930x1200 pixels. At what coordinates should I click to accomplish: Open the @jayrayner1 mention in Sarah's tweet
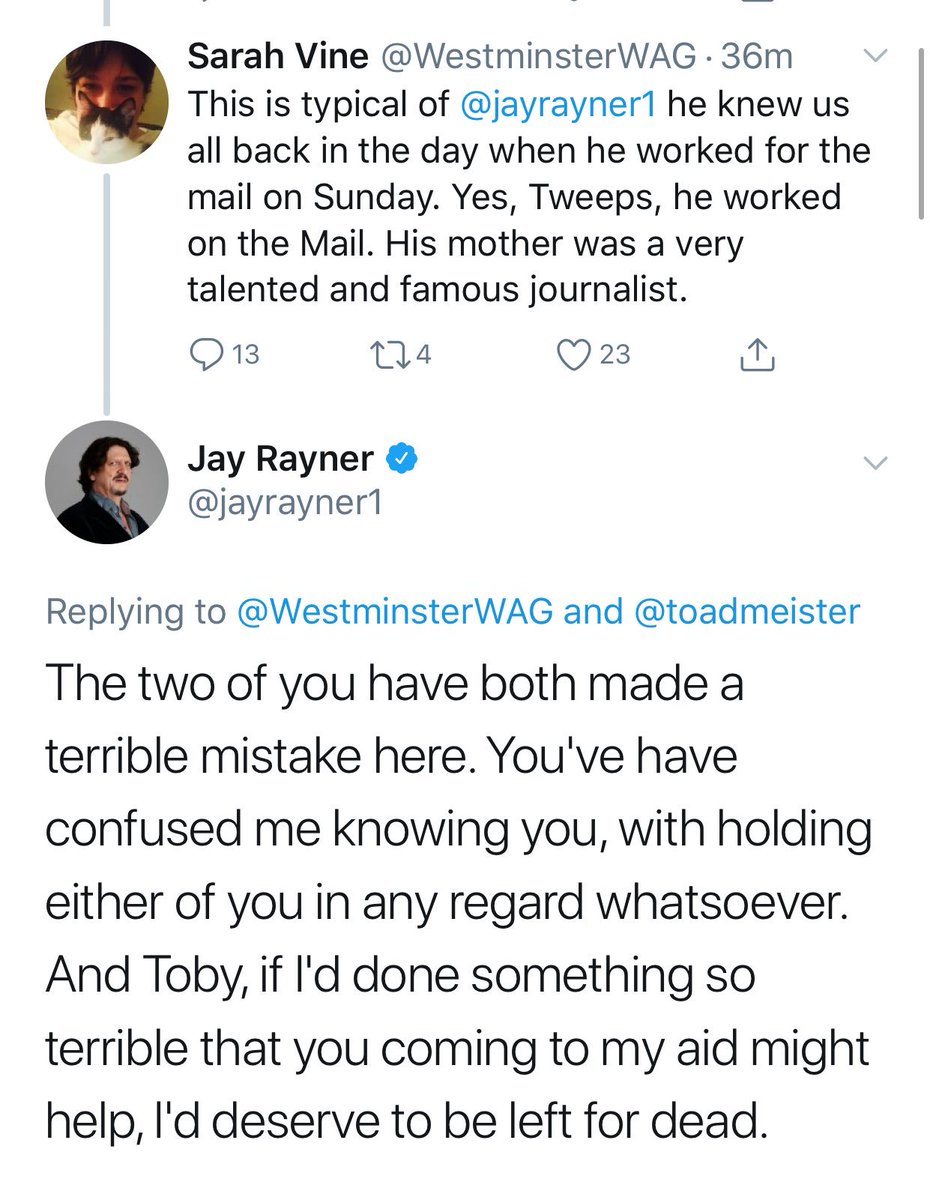click(558, 104)
